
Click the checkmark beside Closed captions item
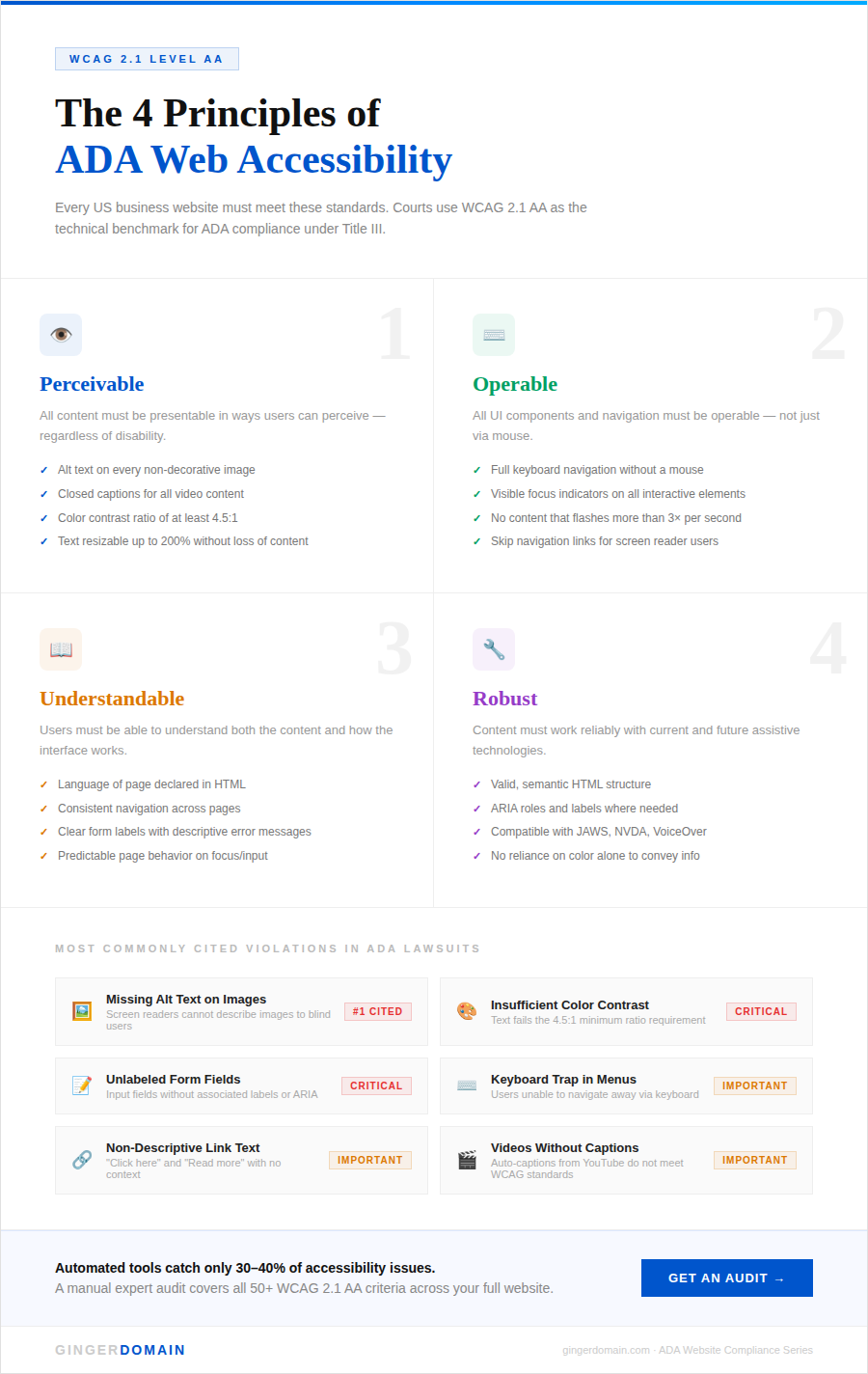pyautogui.click(x=43, y=494)
